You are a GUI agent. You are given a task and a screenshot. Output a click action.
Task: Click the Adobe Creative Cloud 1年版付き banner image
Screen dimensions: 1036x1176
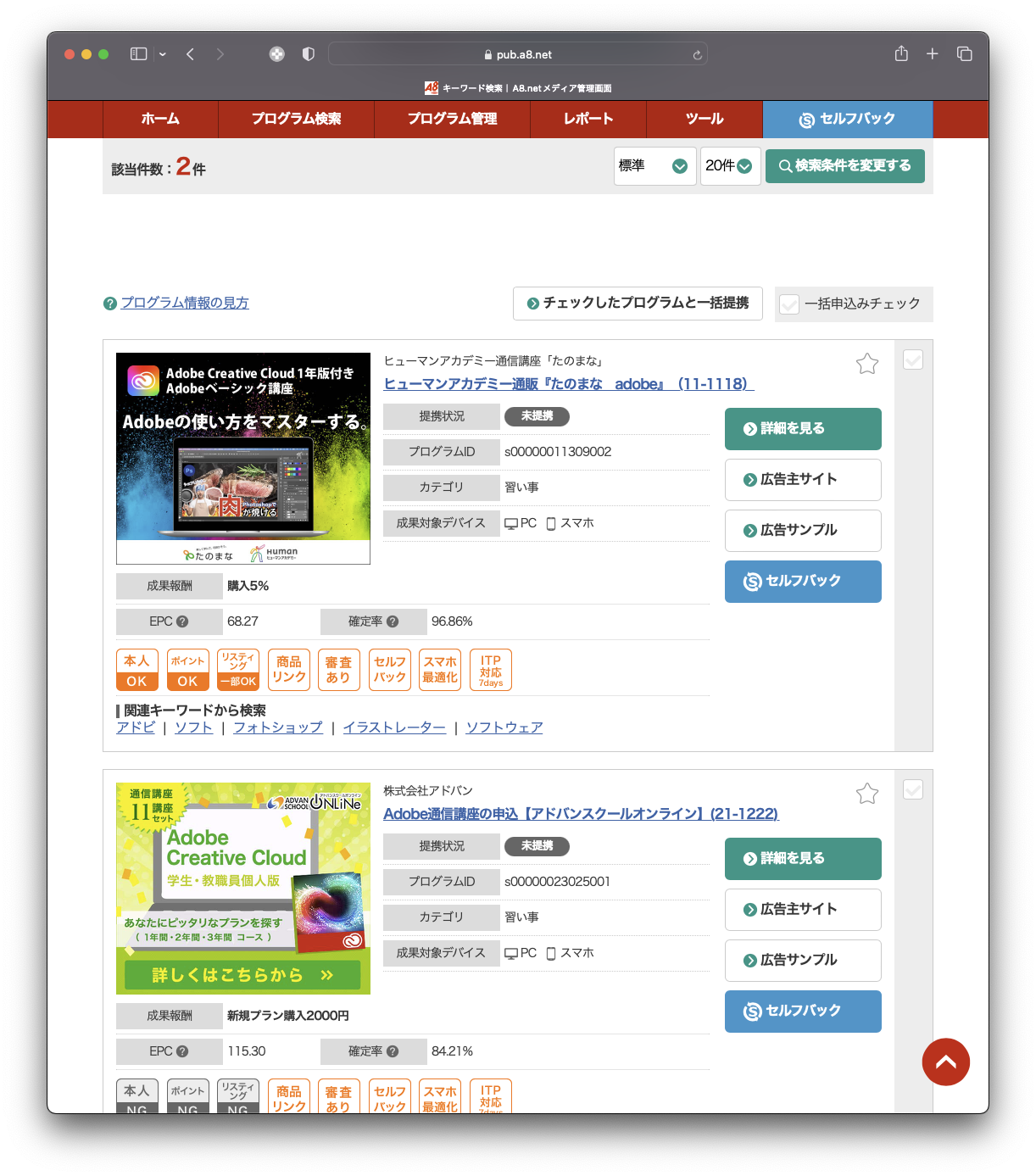tap(243, 459)
